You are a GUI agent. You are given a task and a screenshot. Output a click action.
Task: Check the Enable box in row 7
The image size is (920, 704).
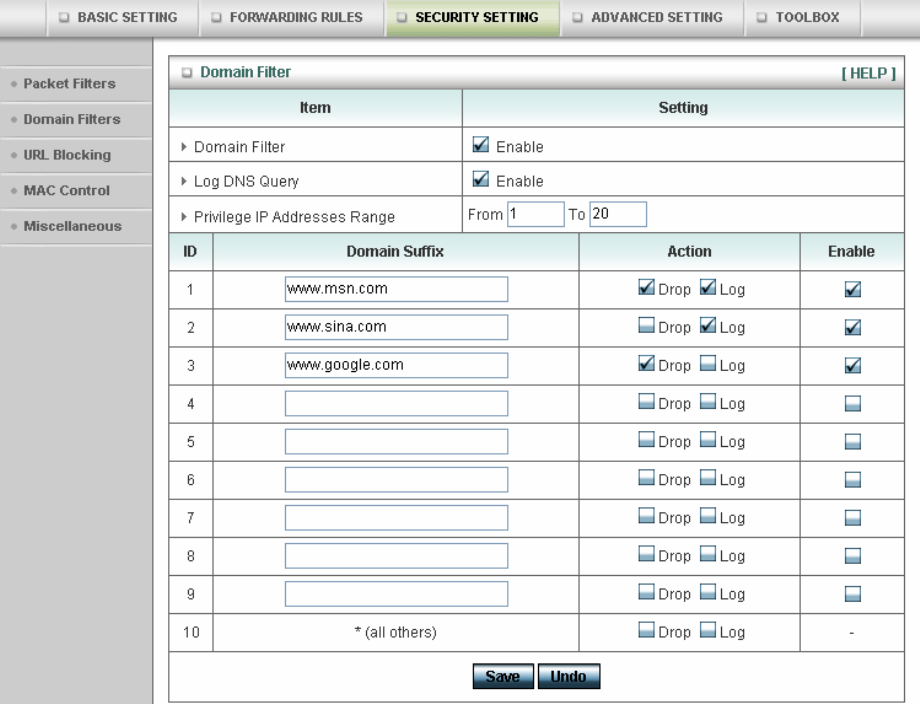click(x=853, y=518)
